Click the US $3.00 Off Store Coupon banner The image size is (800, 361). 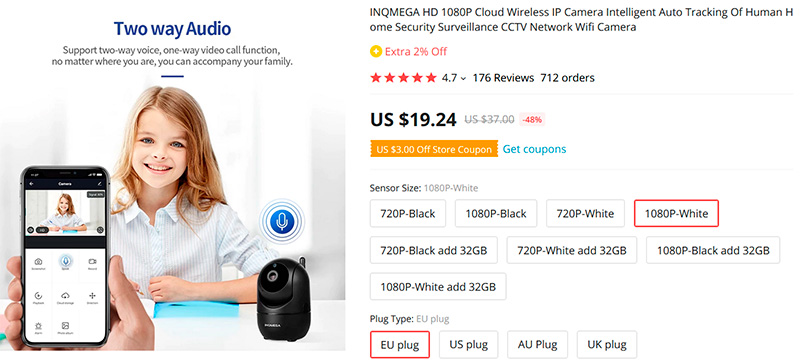coord(434,149)
